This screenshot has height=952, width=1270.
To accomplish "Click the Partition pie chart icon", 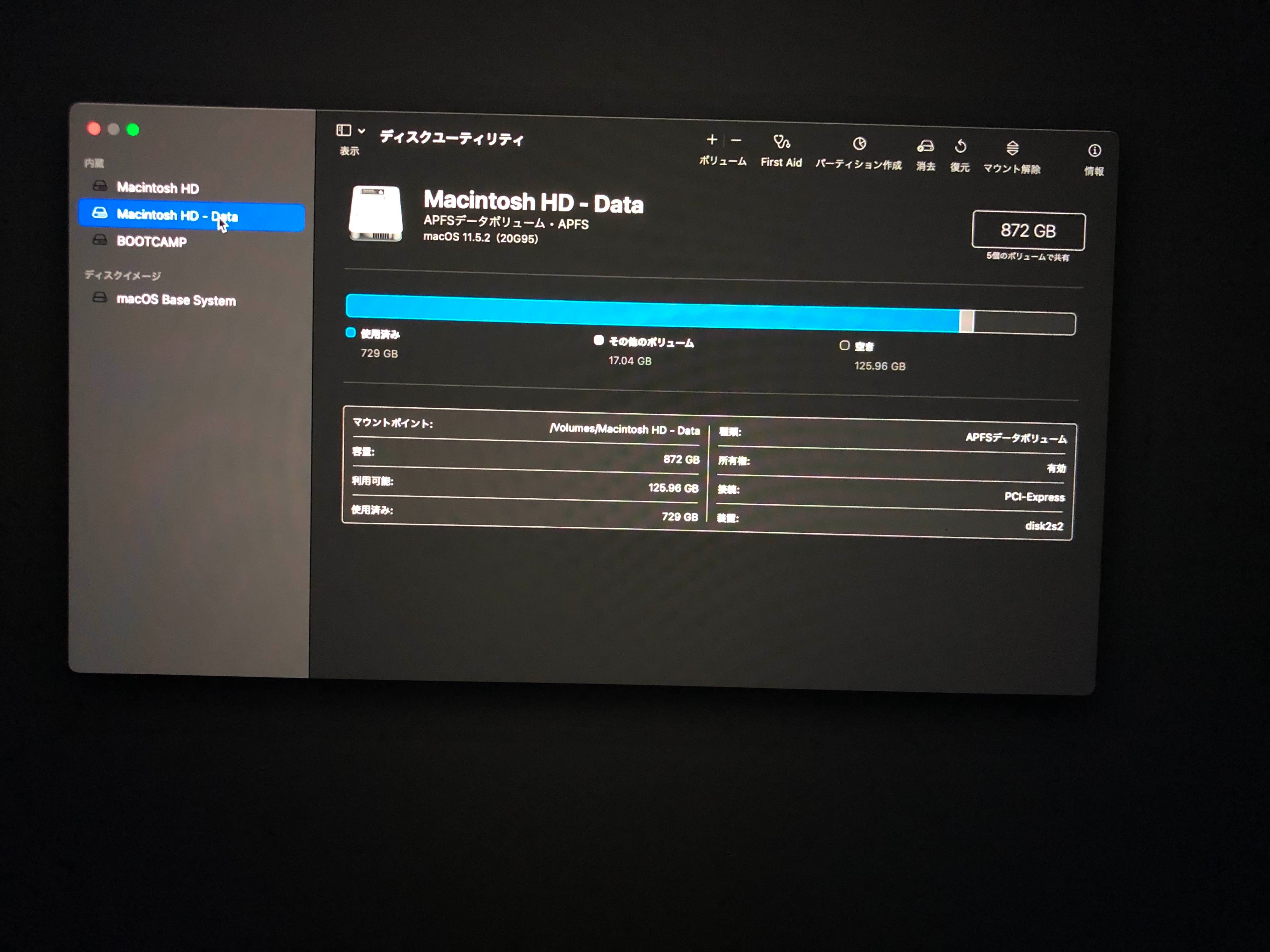I will coord(859,144).
